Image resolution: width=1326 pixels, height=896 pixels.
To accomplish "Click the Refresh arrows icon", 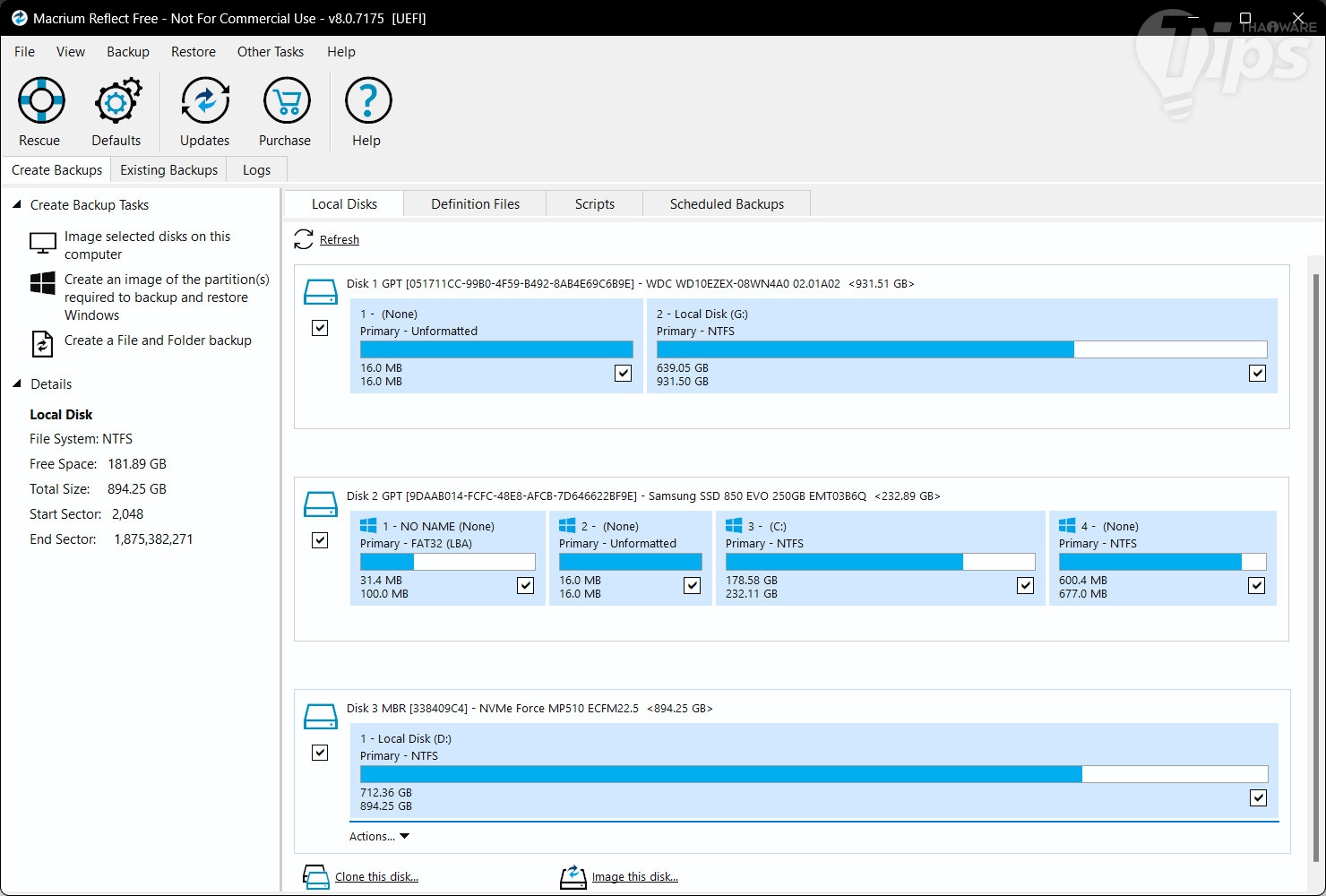I will coord(304,239).
